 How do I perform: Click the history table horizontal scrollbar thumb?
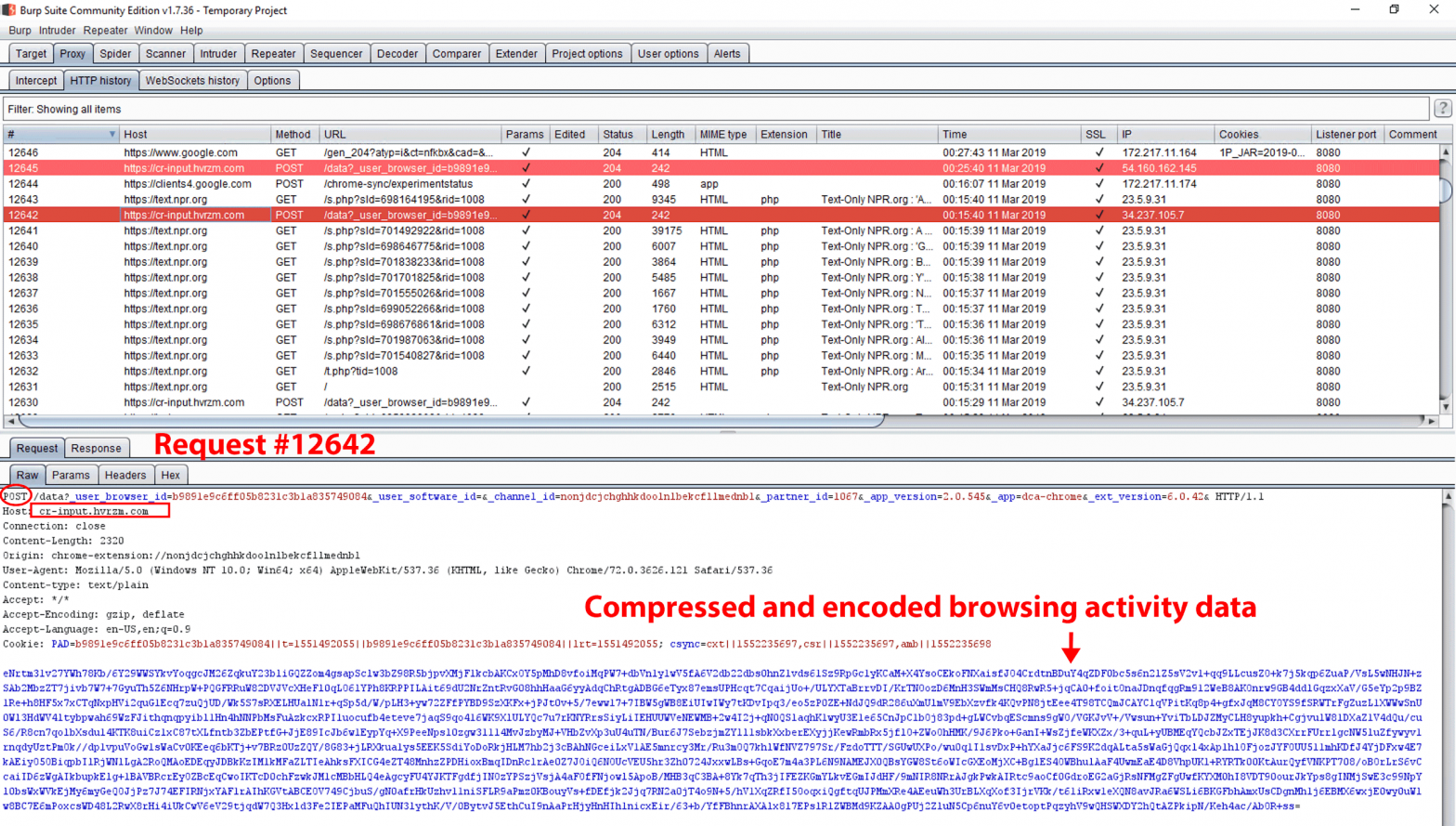click(x=450, y=421)
